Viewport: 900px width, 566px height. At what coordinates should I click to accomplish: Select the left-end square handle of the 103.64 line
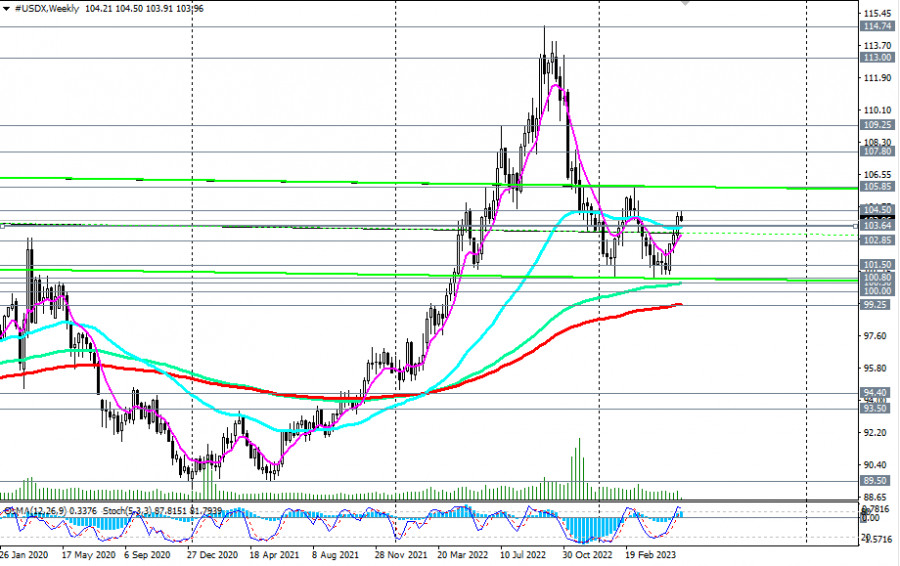pyautogui.click(x=3, y=225)
